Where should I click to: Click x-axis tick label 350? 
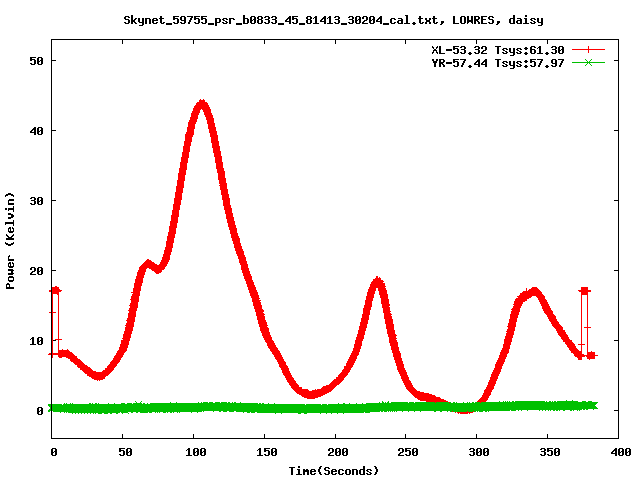pyautogui.click(x=550, y=452)
